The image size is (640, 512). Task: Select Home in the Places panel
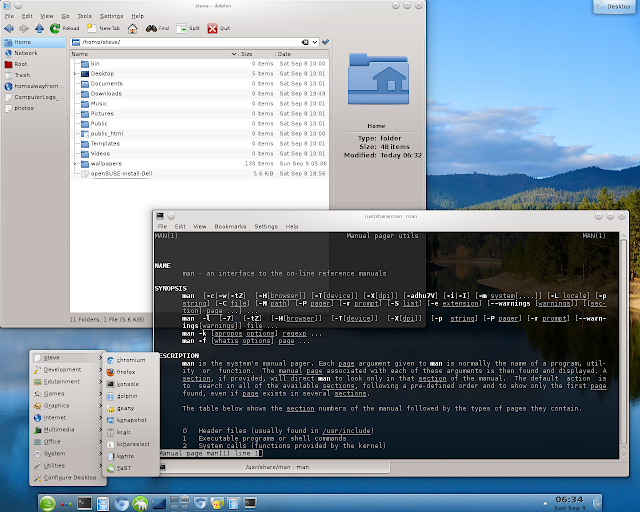tap(33, 42)
